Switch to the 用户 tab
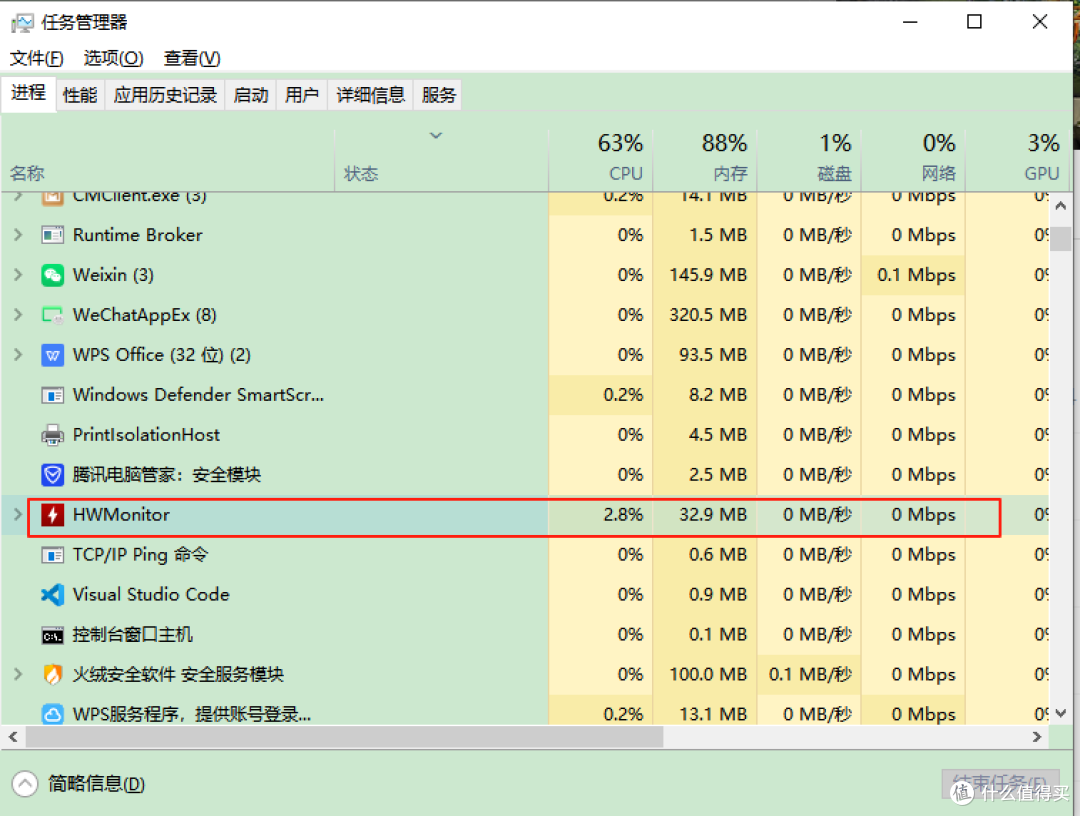Screen dimensions: 1080x816 pos(302,95)
